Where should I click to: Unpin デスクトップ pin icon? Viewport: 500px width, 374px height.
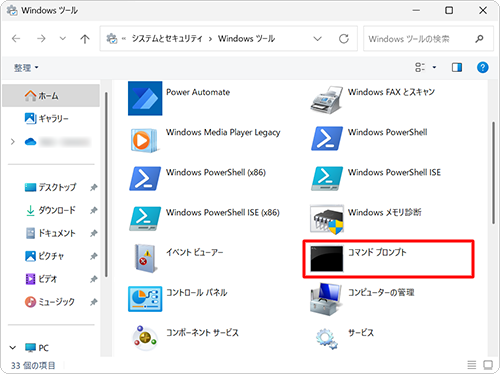(x=94, y=187)
